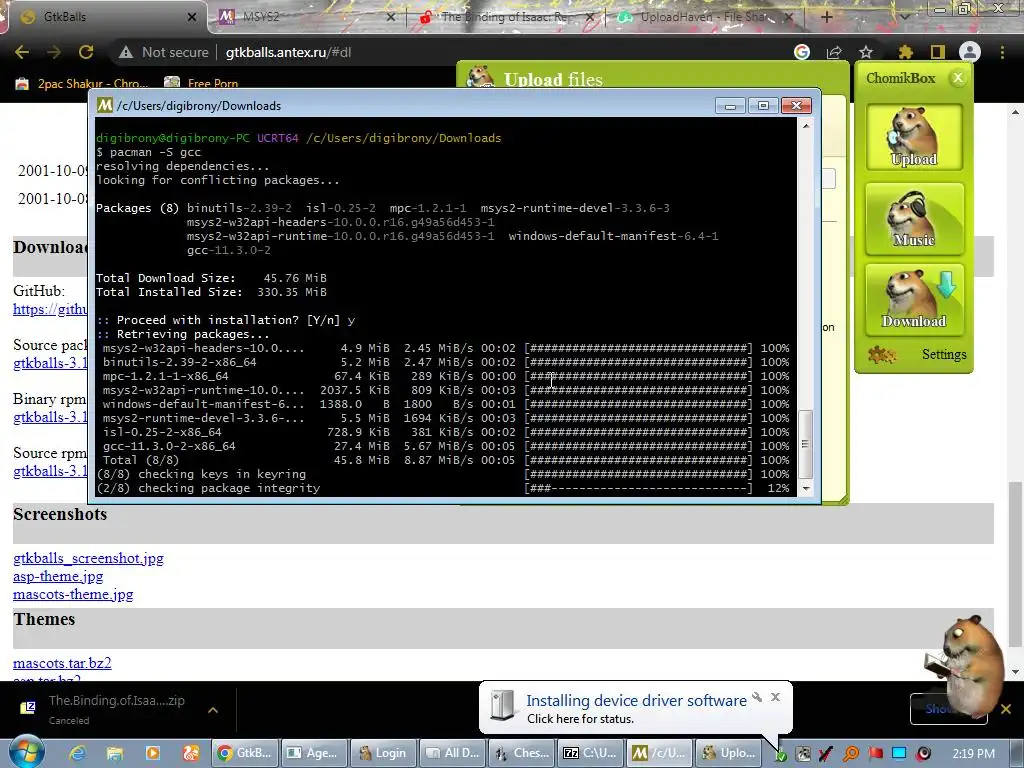Open Windows Explorer from the taskbar
This screenshot has height=768, width=1024.
coord(115,753)
